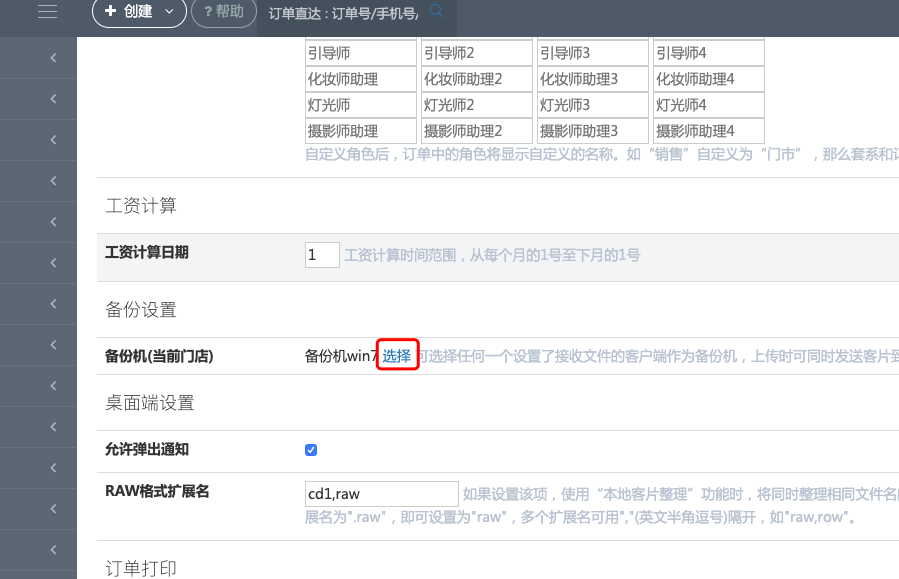Click 选择 link for backup machine

[396, 356]
